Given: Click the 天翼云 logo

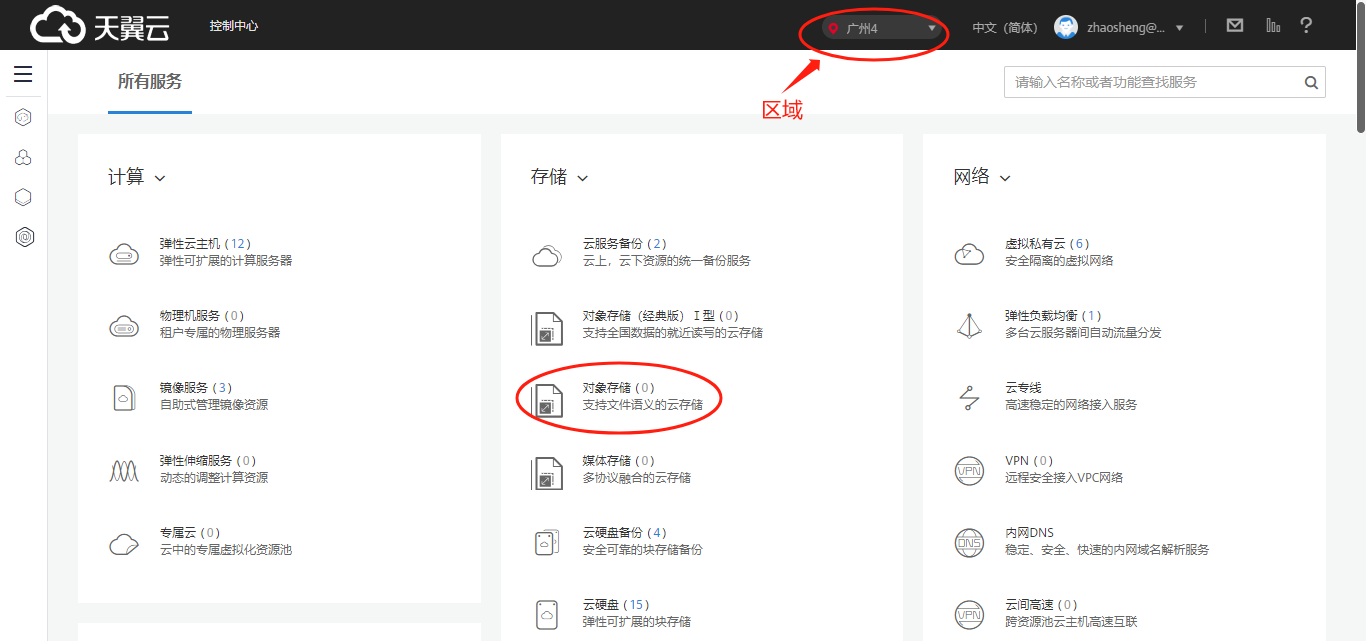Looking at the screenshot, I should [100, 25].
